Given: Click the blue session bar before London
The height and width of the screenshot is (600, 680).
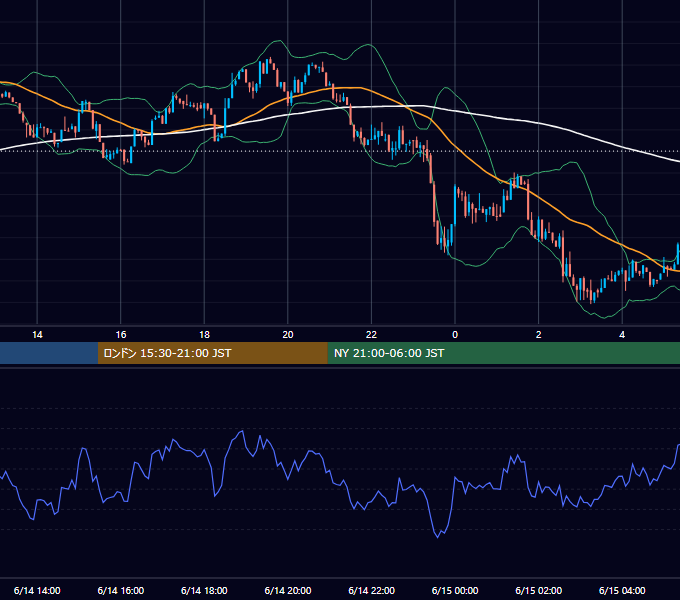Looking at the screenshot, I should point(49,353).
